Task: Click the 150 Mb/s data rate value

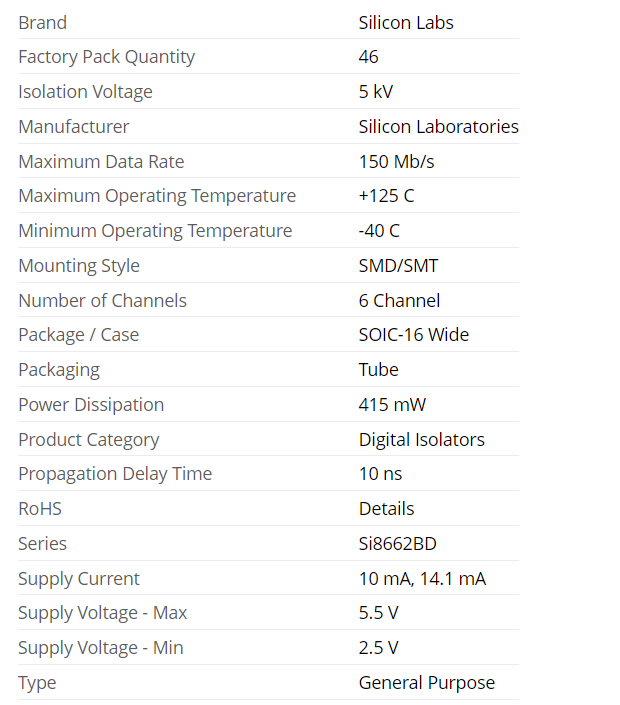Action: point(396,162)
